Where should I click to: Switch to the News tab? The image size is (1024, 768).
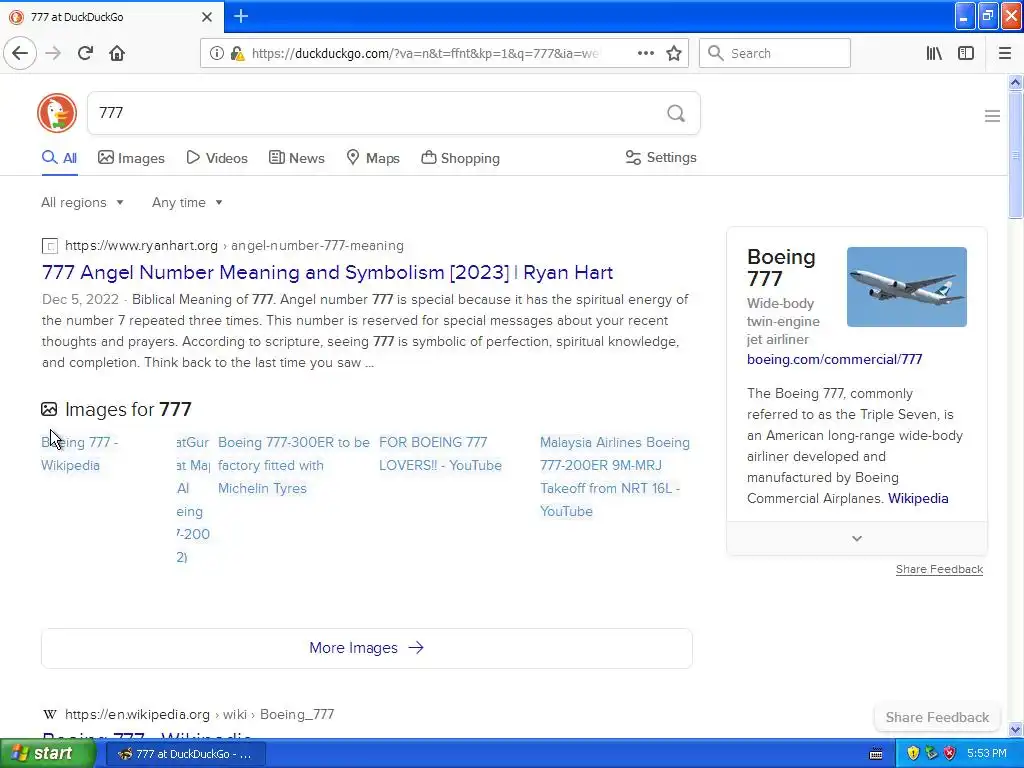coord(296,158)
